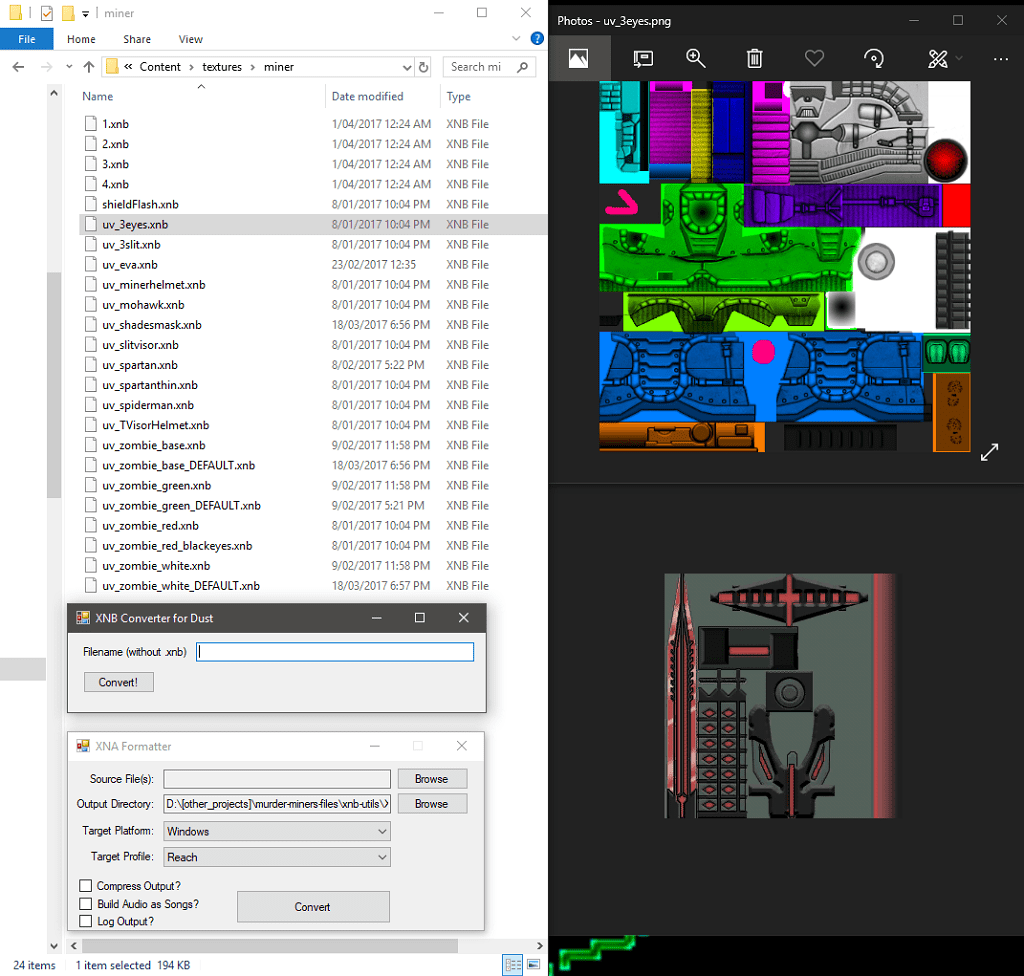
Task: Refresh the miner folder listing
Action: (x=423, y=67)
